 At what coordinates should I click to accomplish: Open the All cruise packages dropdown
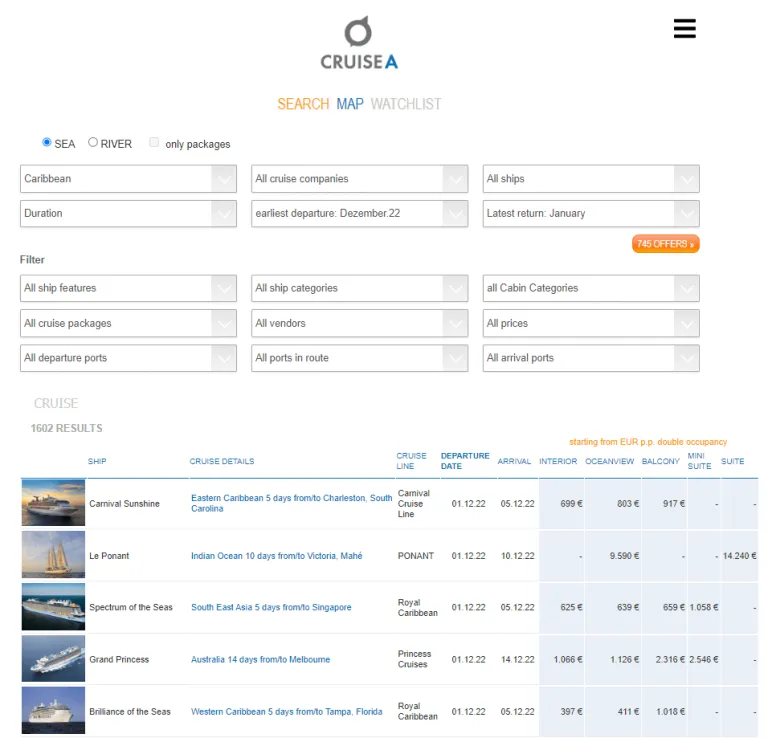(x=128, y=323)
